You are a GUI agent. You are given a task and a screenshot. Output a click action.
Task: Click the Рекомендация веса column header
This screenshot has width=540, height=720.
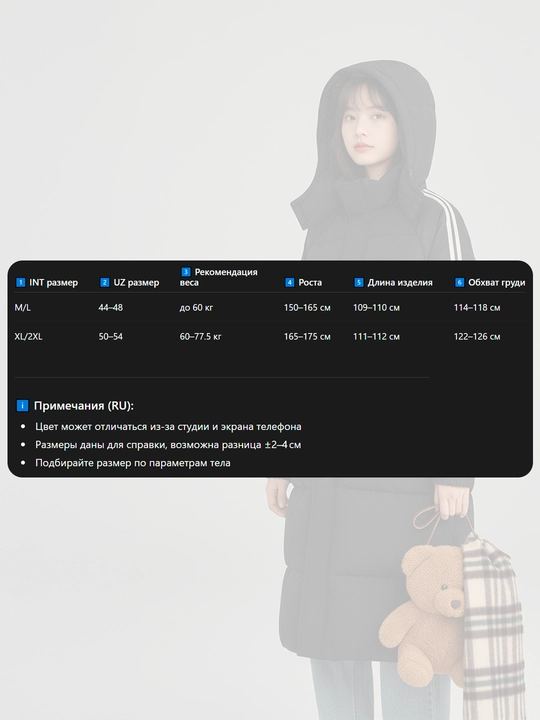coord(219,277)
